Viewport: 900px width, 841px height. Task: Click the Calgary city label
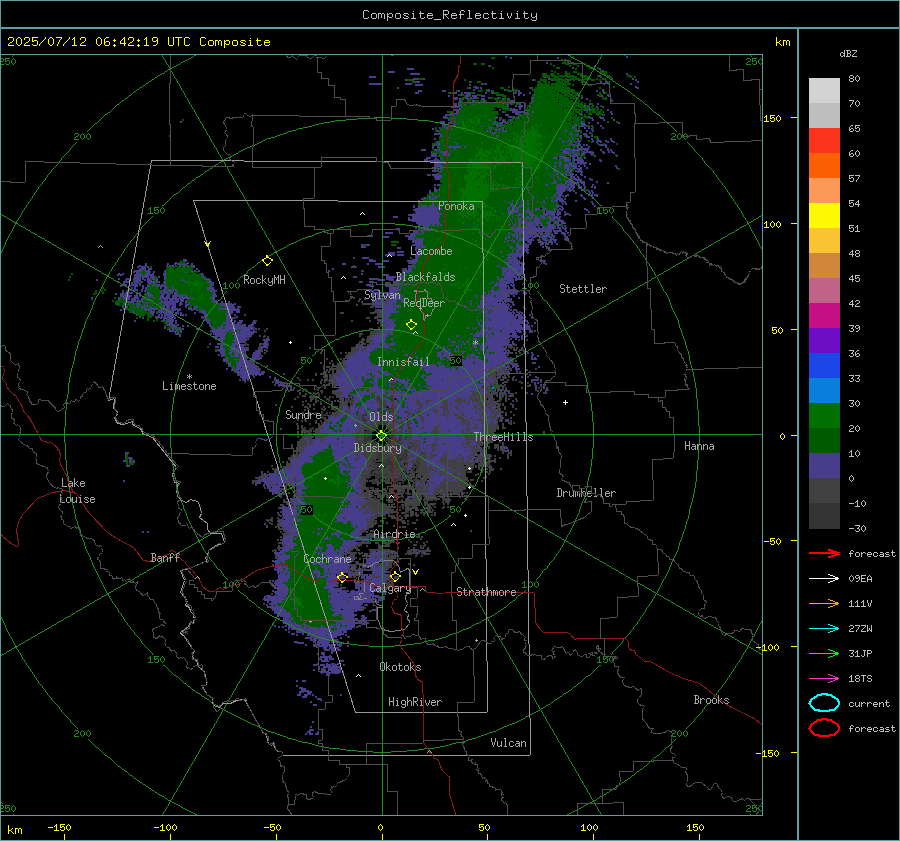point(390,588)
